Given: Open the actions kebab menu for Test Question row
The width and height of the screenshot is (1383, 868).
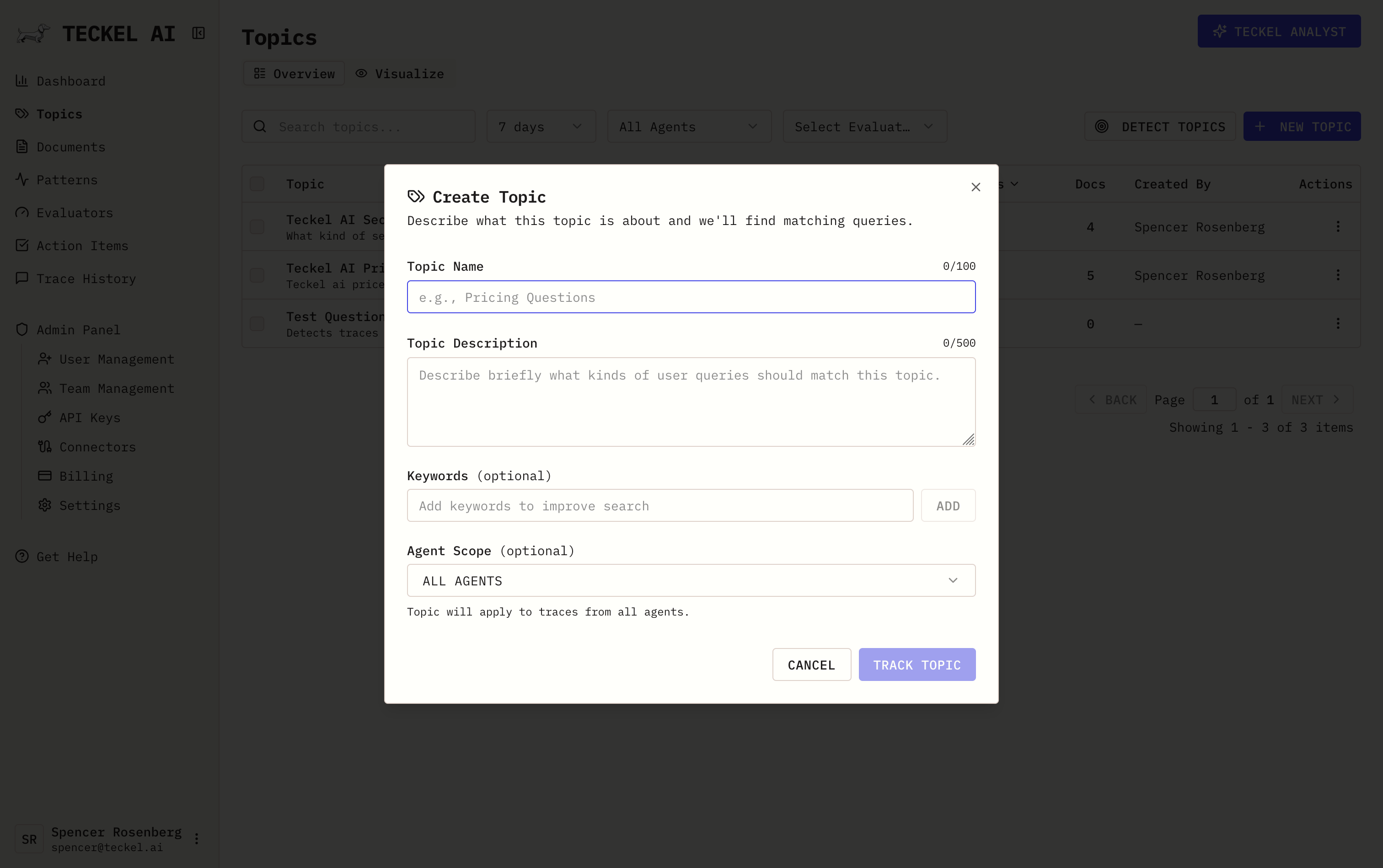Looking at the screenshot, I should (1339, 323).
